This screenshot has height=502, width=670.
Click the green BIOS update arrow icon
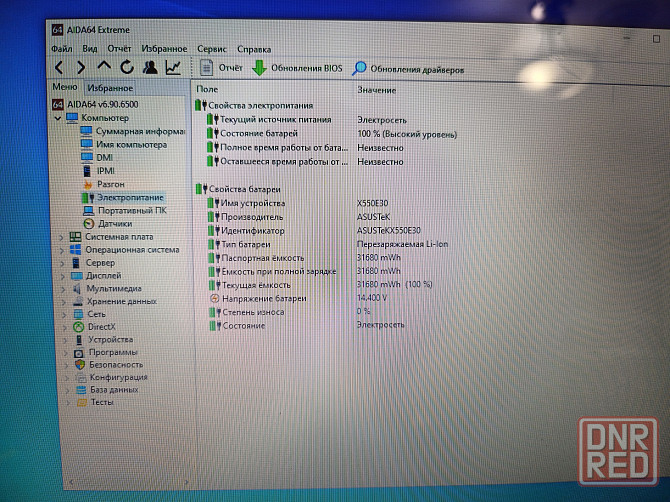pos(259,68)
